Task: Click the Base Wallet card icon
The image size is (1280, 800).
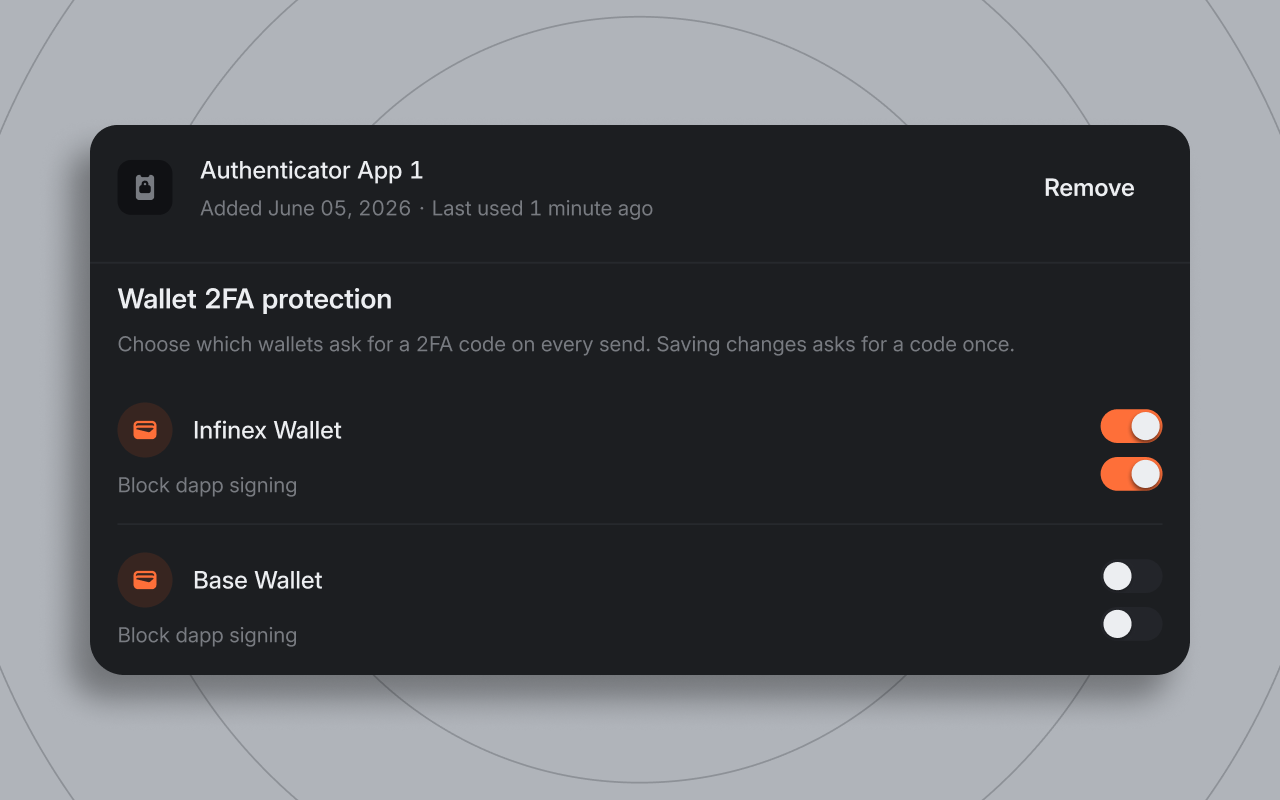Action: tap(145, 580)
